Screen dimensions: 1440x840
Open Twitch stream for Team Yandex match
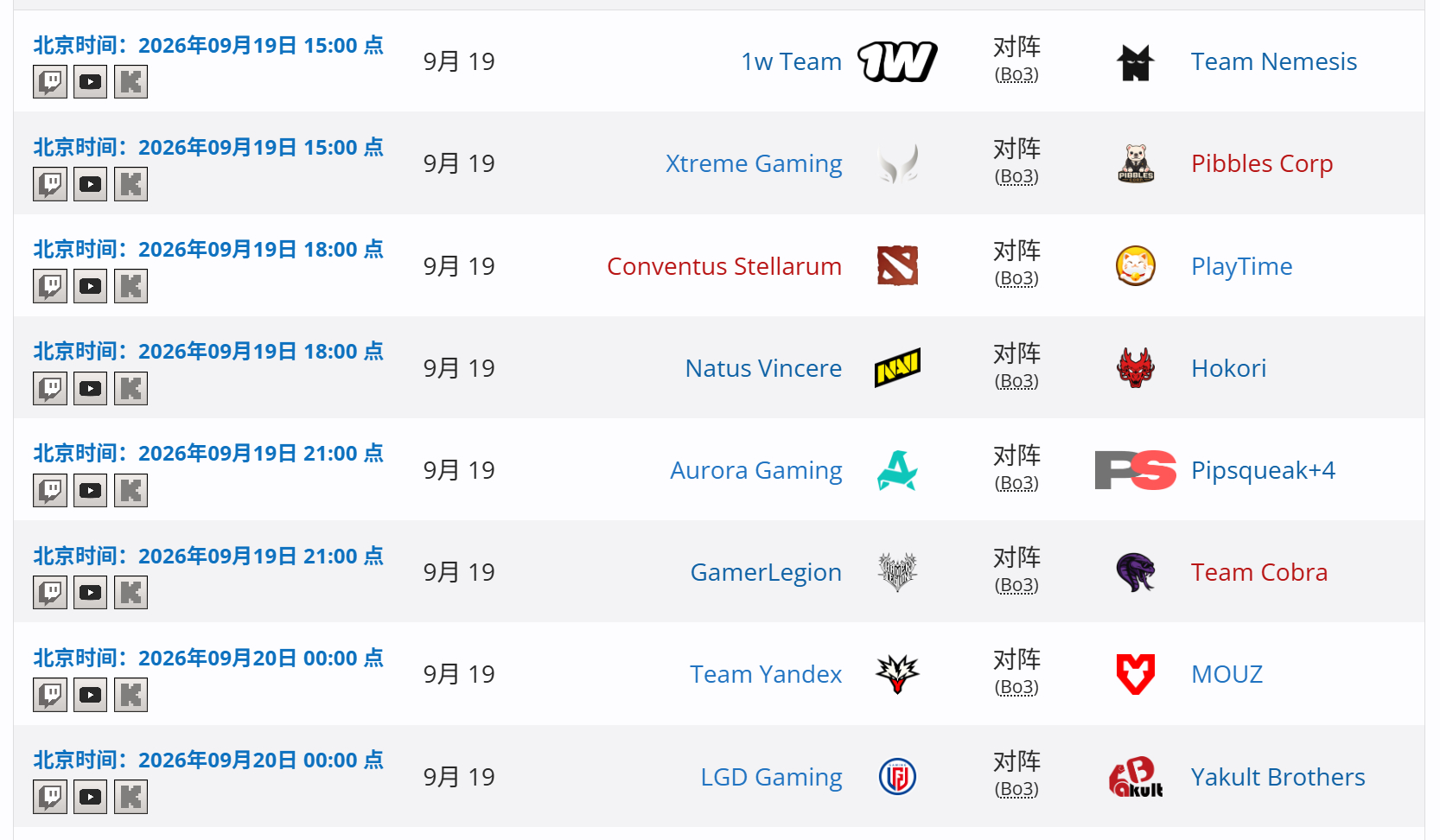tap(50, 695)
